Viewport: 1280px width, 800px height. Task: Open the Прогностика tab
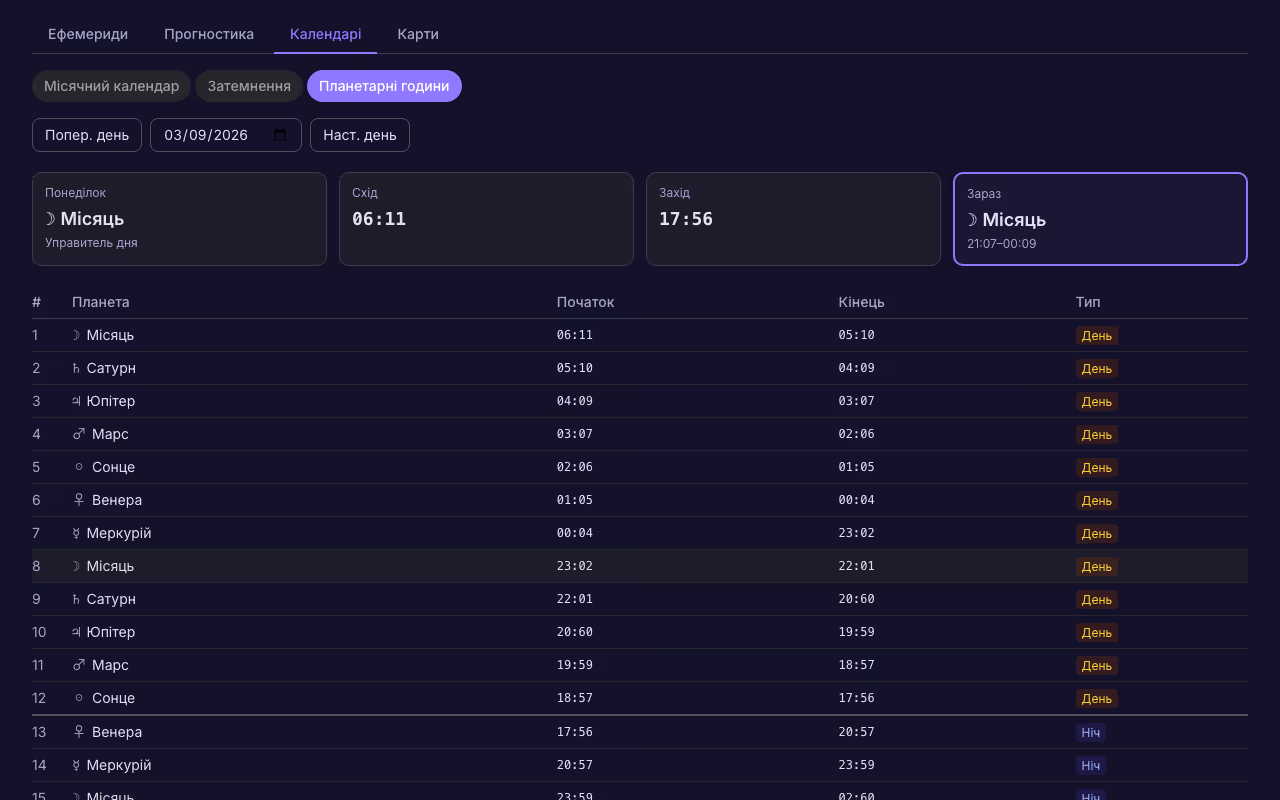pyautogui.click(x=209, y=34)
